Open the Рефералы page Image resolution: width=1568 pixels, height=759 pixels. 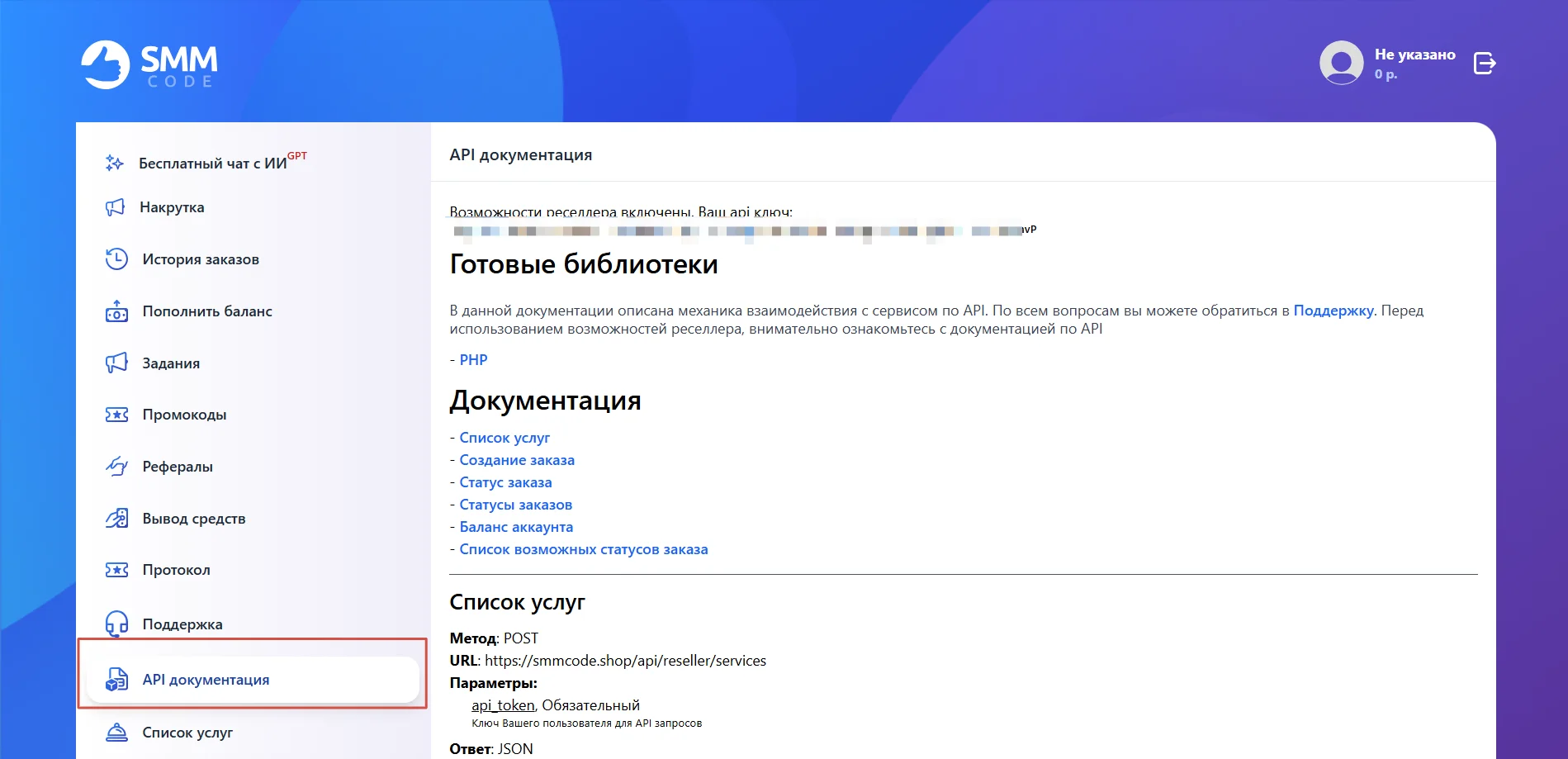coord(178,467)
